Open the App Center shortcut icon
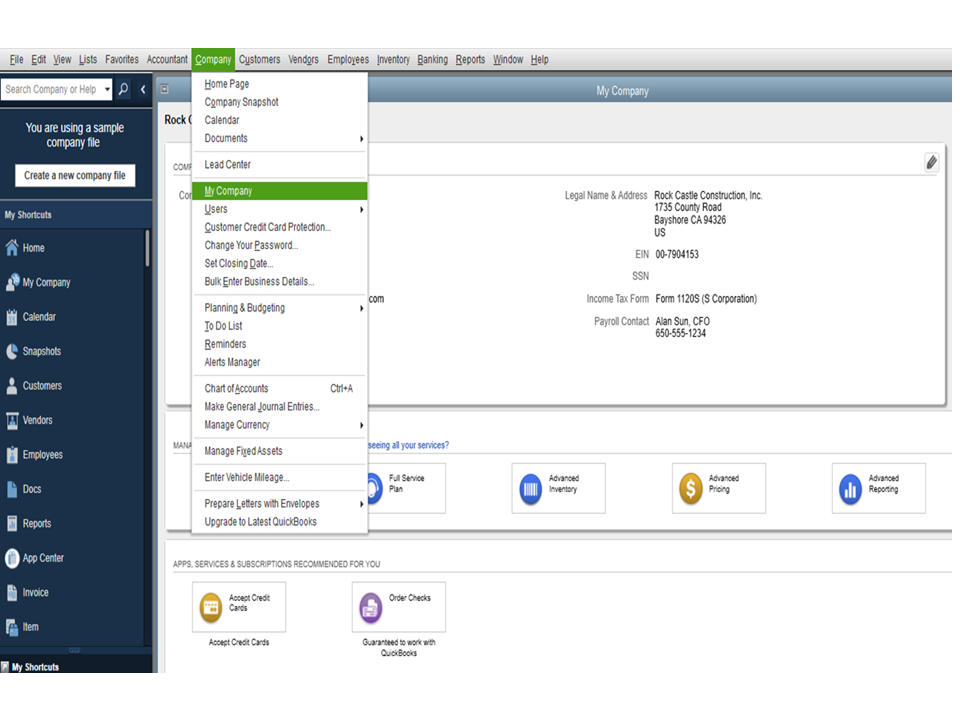 point(12,558)
